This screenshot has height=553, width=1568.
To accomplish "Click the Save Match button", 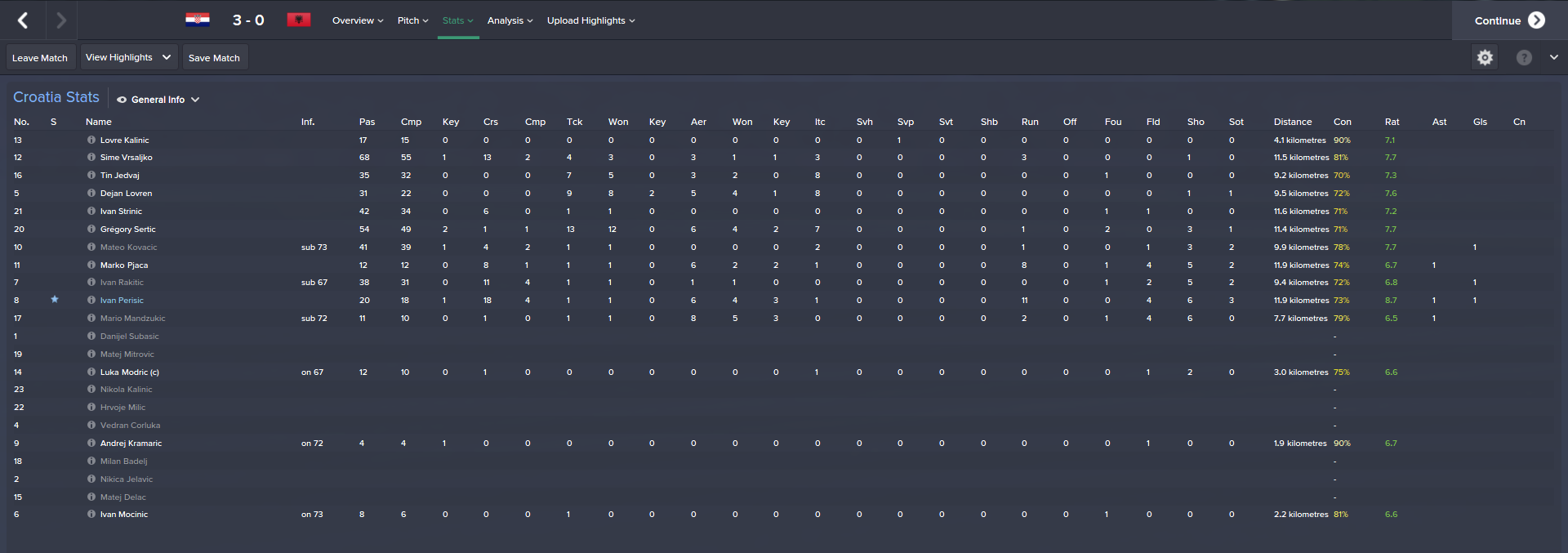I will [214, 58].
